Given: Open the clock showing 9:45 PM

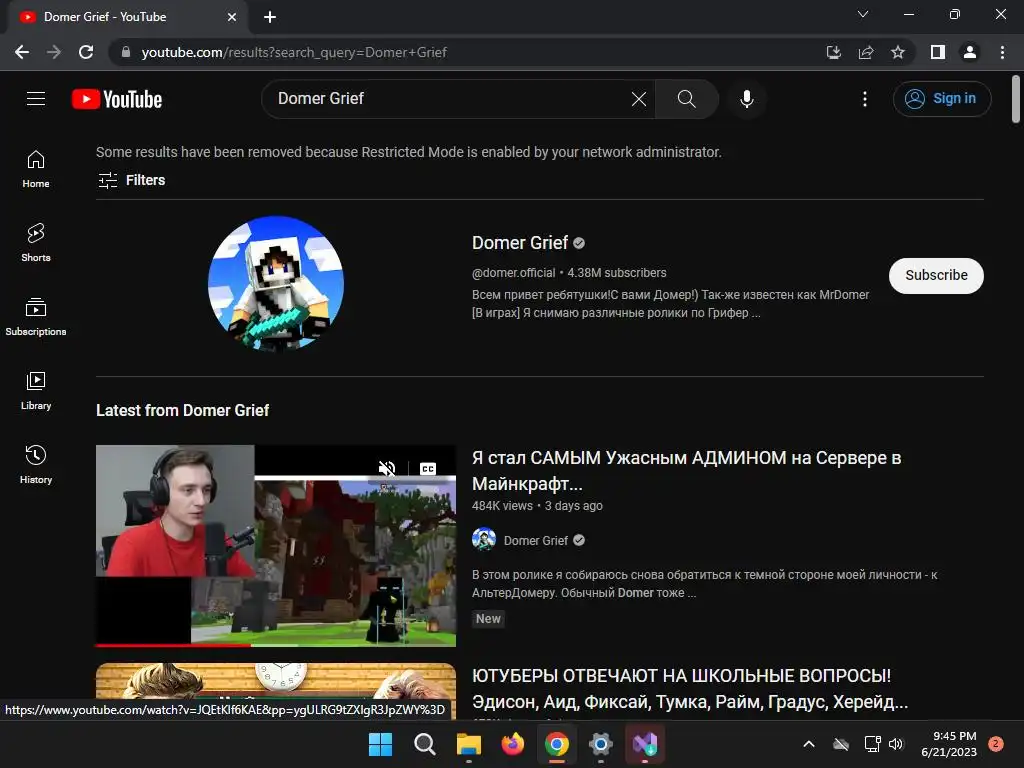Looking at the screenshot, I should 949,744.
